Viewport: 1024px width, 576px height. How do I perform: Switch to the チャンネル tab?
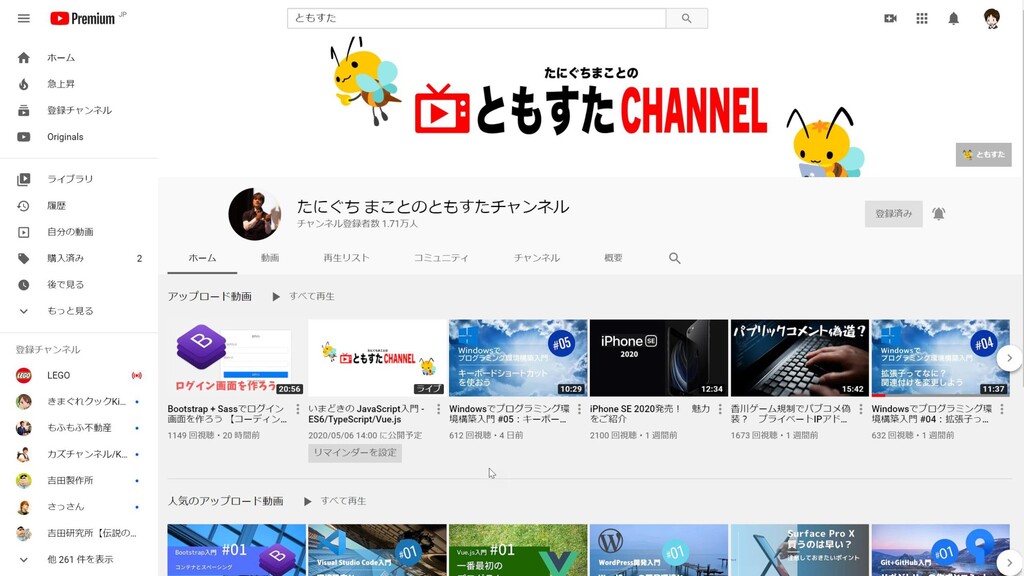[x=536, y=259]
